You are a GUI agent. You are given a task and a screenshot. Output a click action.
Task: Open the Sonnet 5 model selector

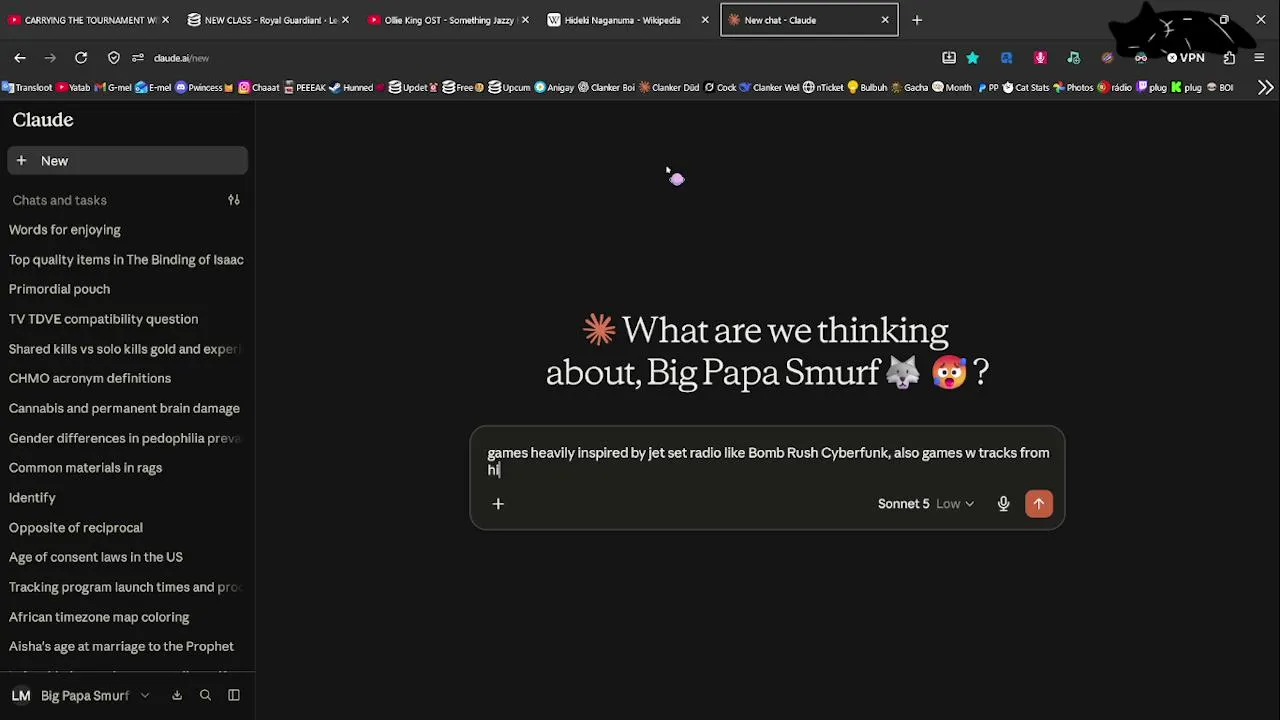click(x=903, y=504)
